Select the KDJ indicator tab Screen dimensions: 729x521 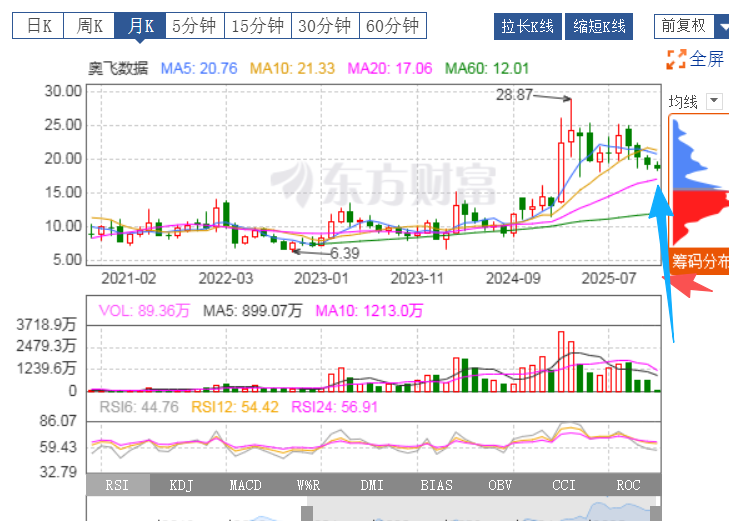pyautogui.click(x=181, y=485)
